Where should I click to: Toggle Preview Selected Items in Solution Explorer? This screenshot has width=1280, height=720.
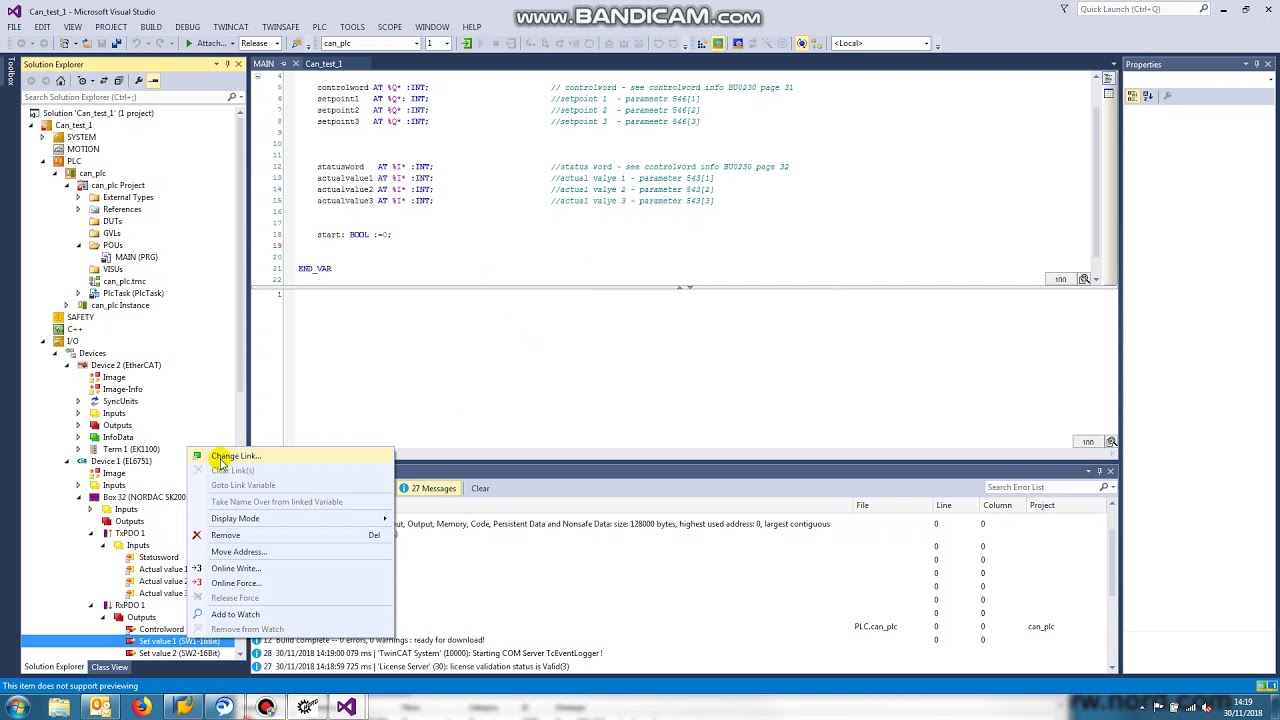(x=154, y=81)
